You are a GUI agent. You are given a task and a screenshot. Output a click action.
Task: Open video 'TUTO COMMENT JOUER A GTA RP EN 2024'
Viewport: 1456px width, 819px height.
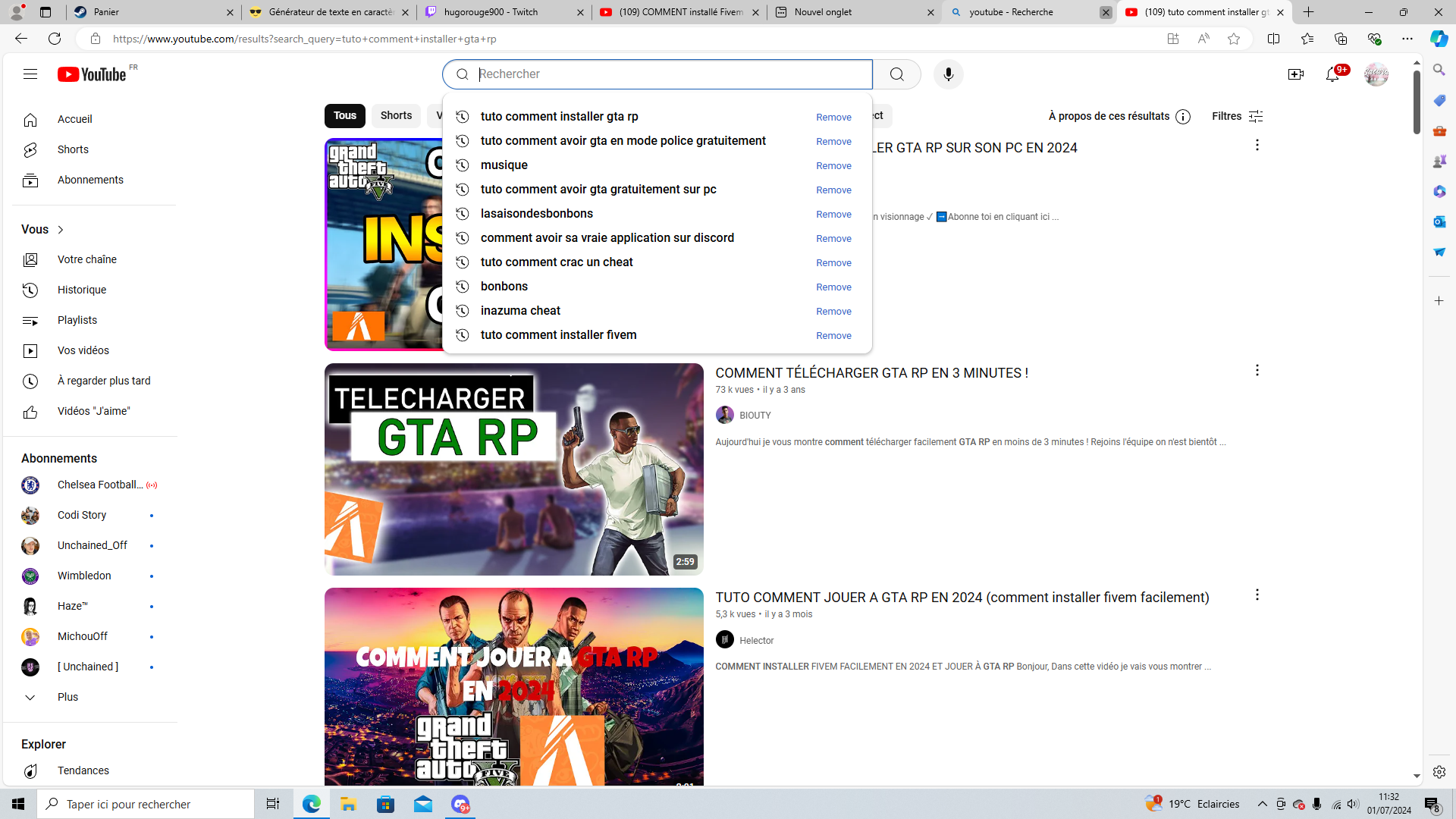tap(962, 598)
